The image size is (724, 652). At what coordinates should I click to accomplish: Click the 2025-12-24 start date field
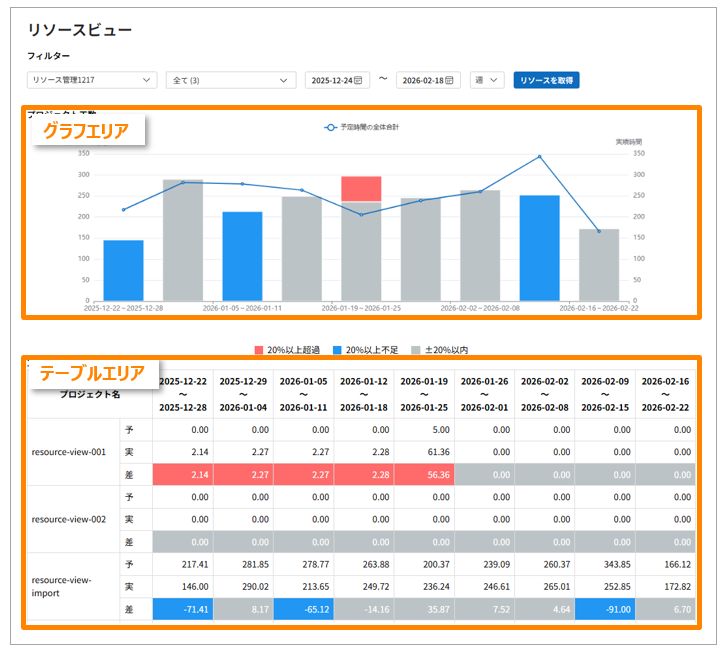[328, 80]
